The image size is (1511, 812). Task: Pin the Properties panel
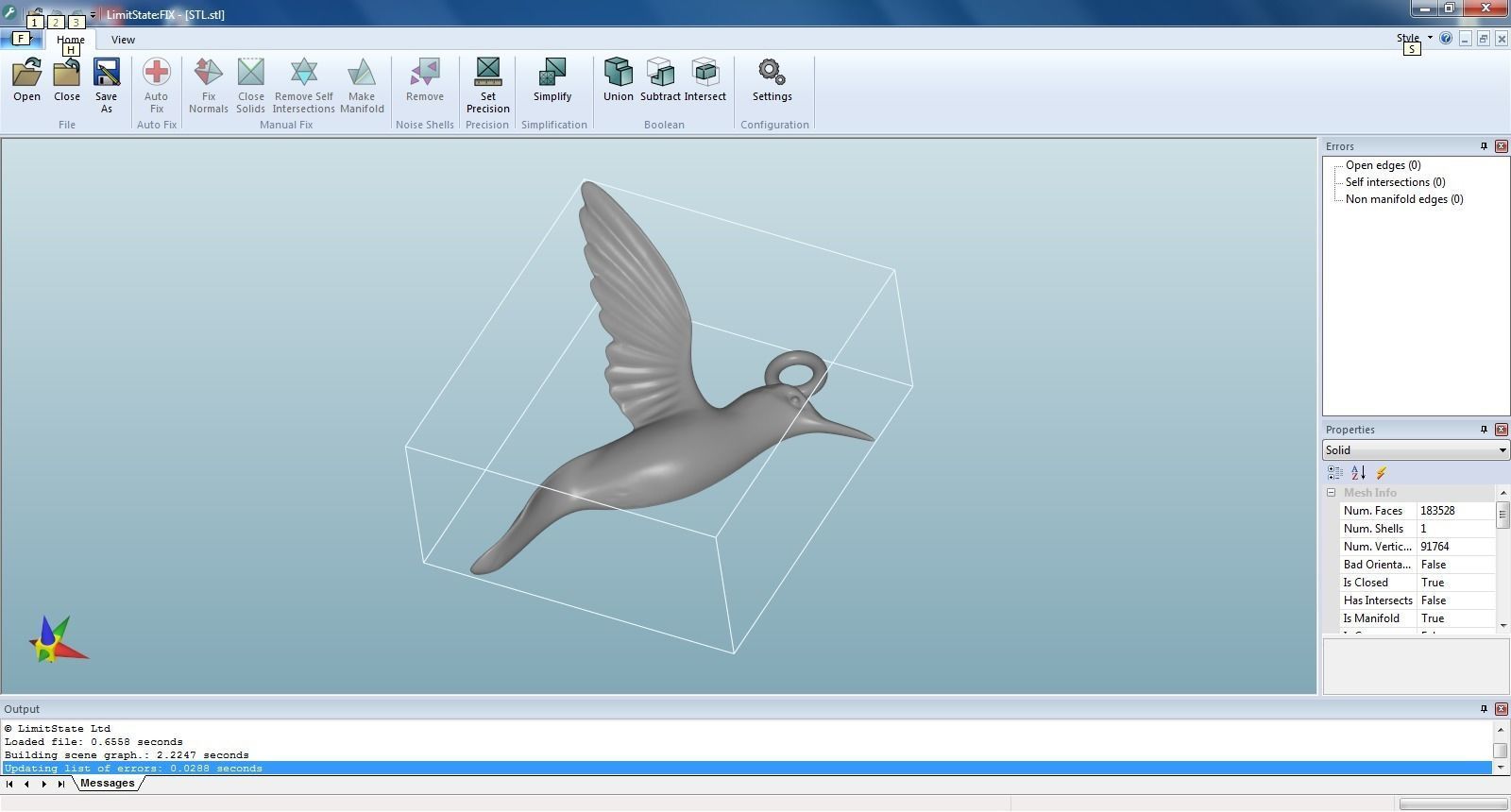[x=1484, y=430]
